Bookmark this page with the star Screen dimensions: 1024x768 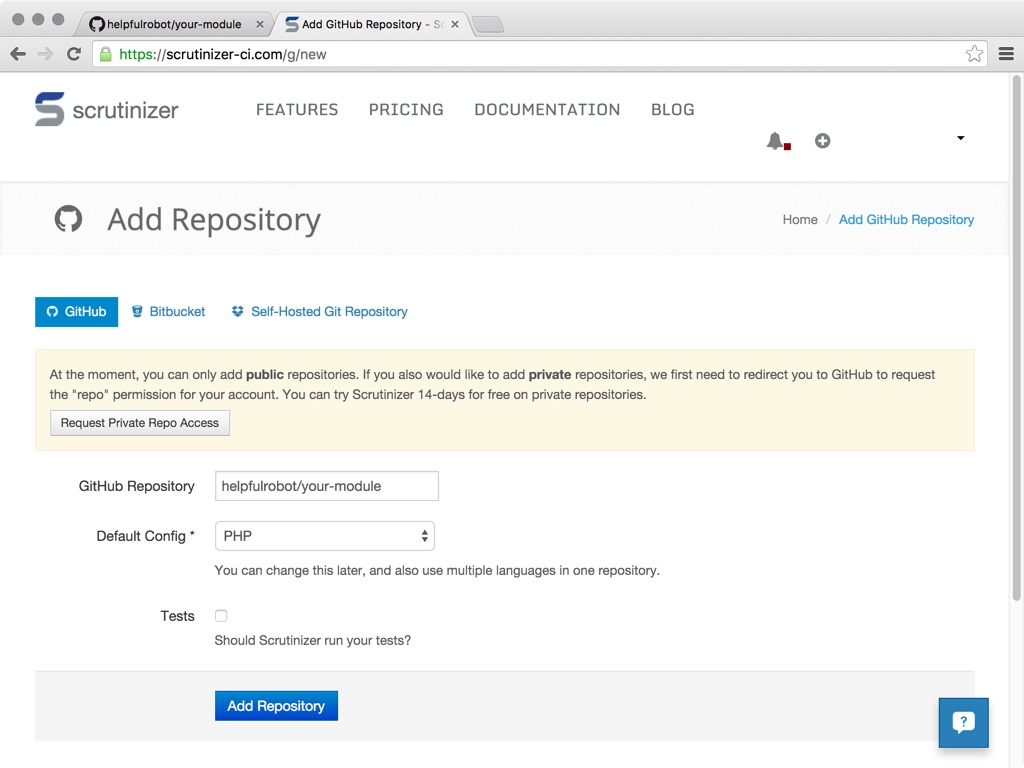tap(974, 54)
